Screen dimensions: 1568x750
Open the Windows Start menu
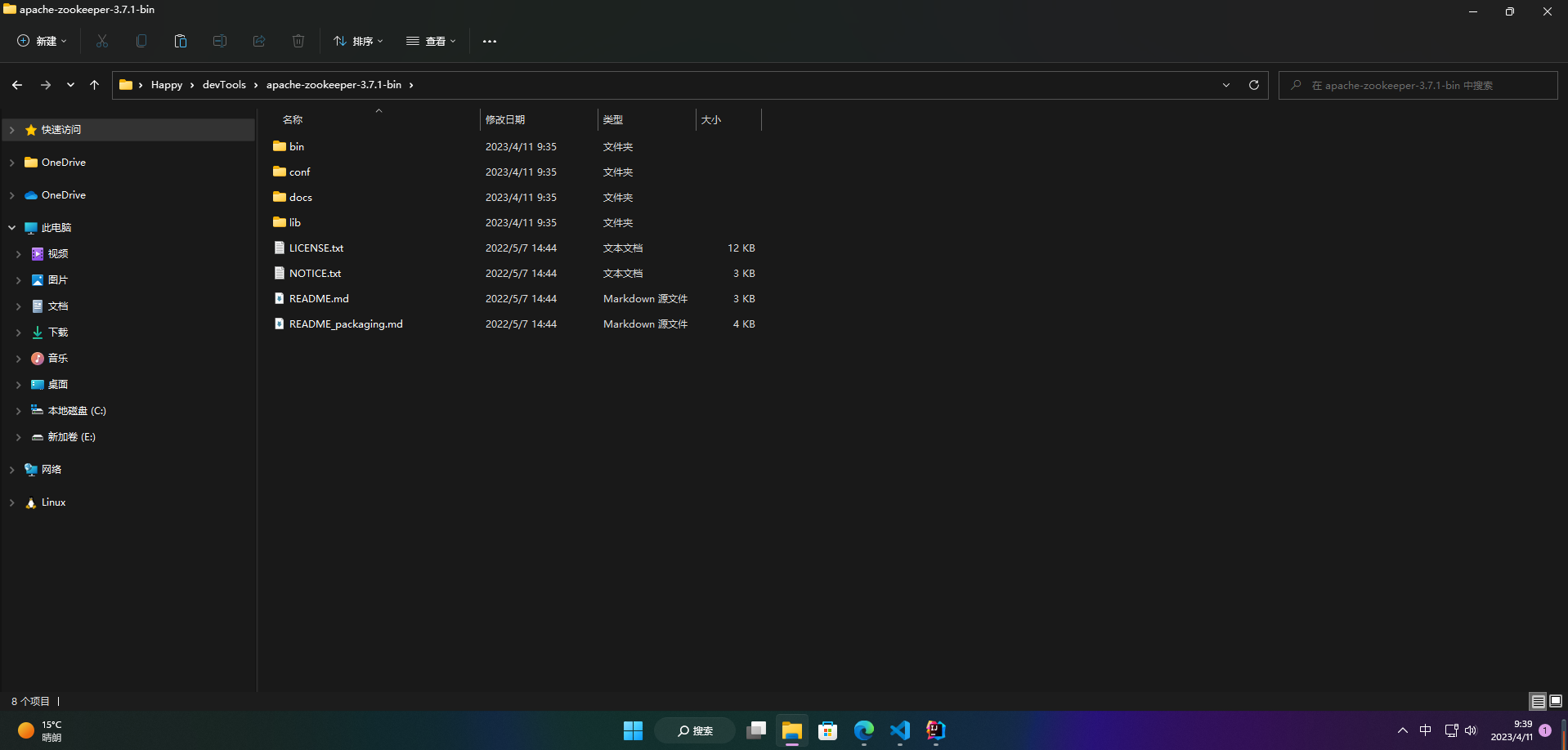pyautogui.click(x=633, y=730)
